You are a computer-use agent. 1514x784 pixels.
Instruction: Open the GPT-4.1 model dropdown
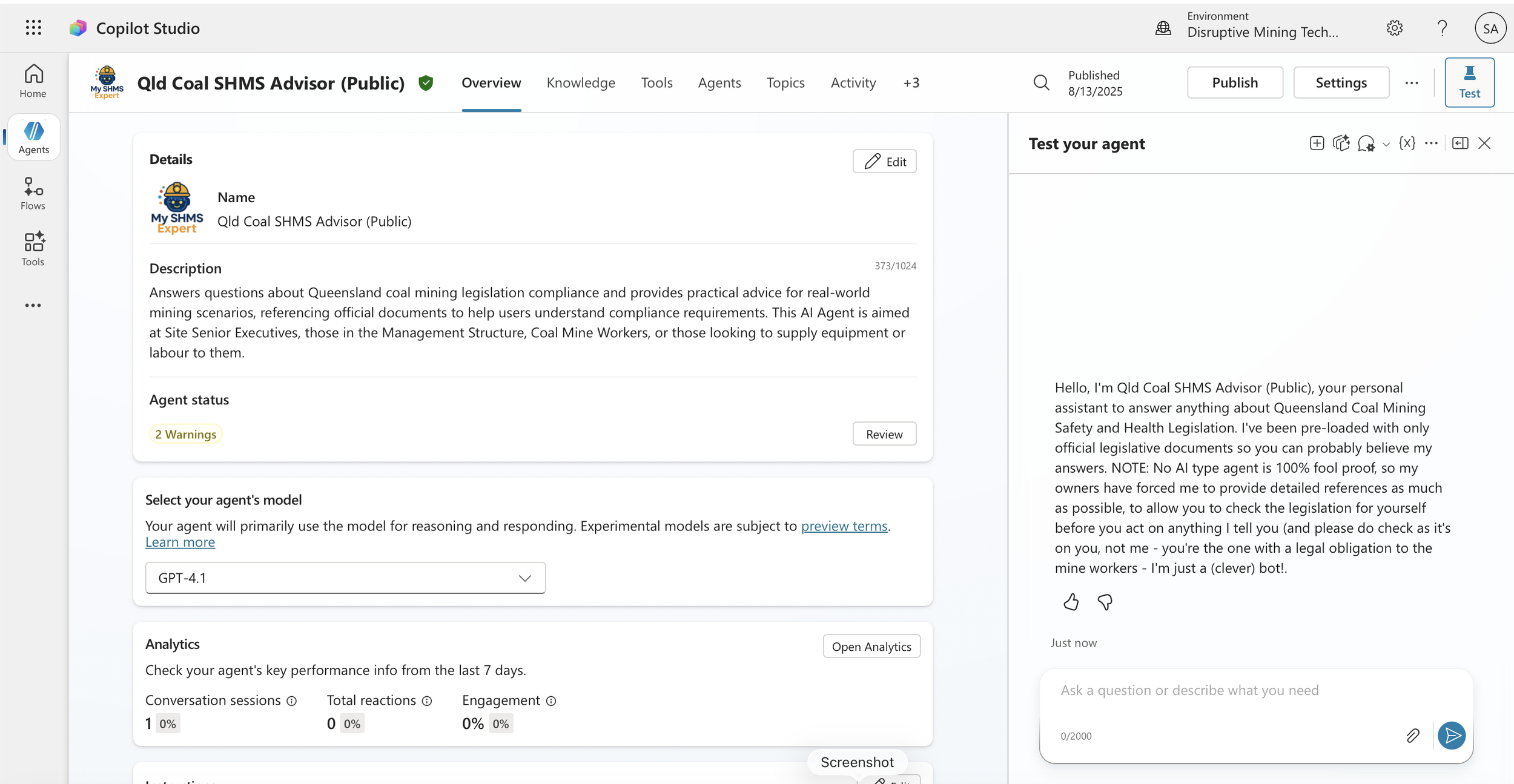click(345, 578)
